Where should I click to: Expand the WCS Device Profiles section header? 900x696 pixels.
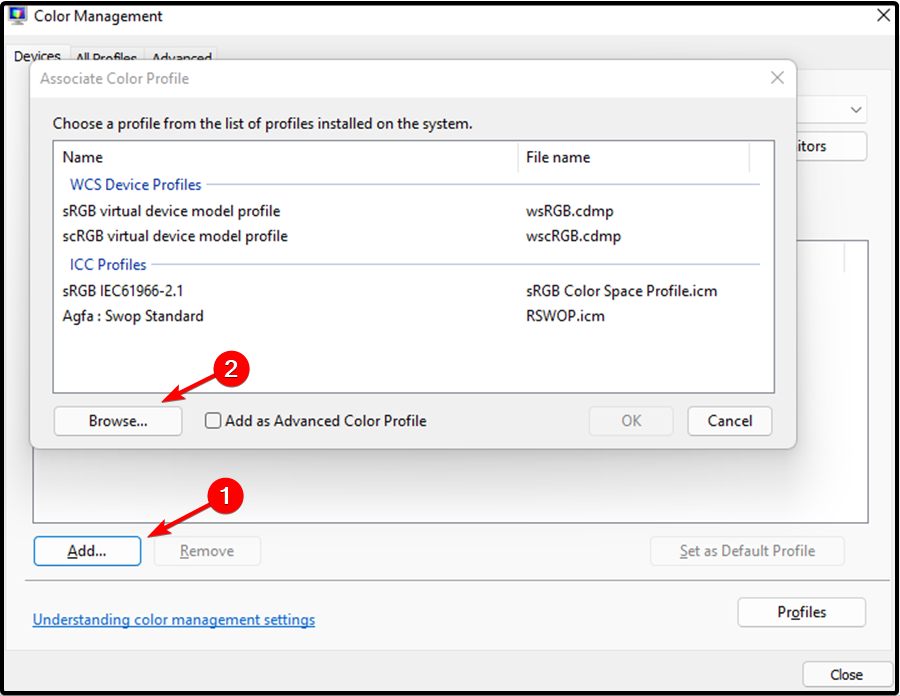pyautogui.click(x=134, y=184)
